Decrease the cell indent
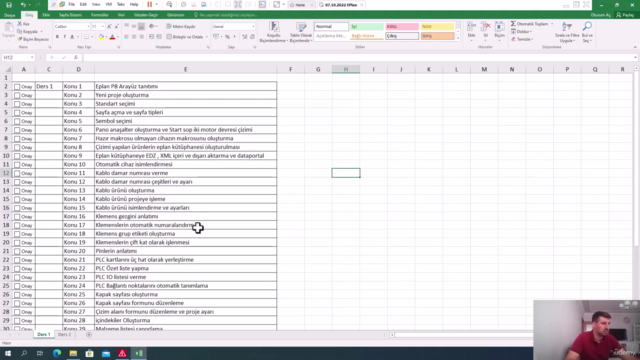The height and width of the screenshot is (360, 640). 151,37
